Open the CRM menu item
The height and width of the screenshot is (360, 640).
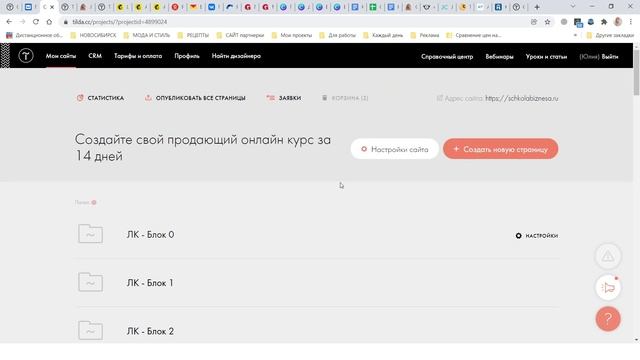coord(95,56)
